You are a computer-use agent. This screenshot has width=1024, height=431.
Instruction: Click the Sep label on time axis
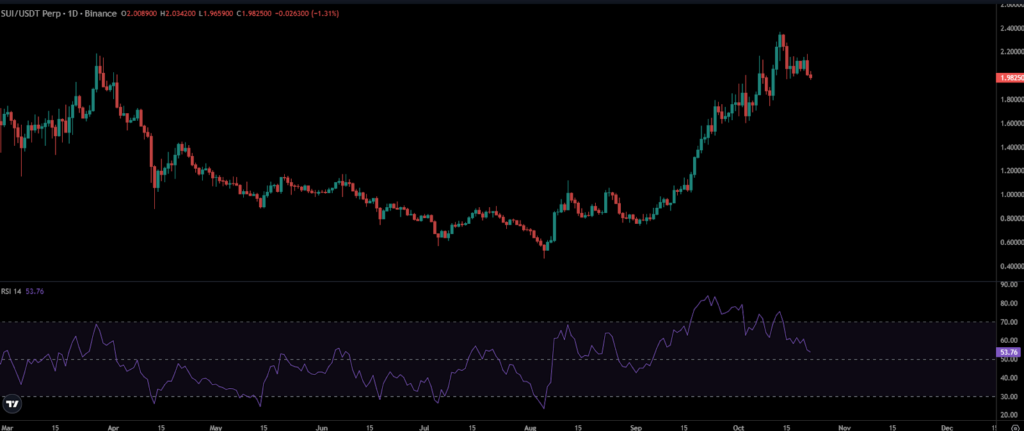636,426
